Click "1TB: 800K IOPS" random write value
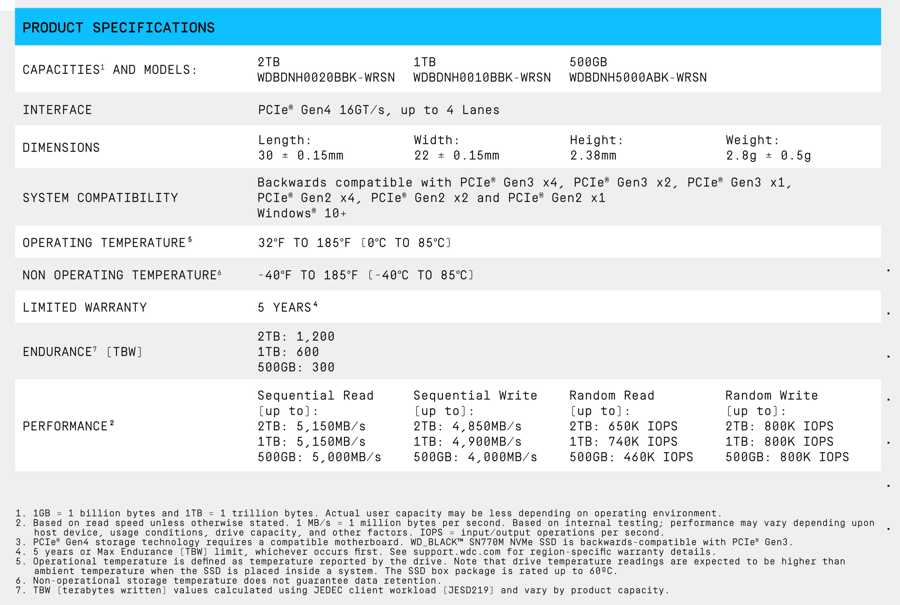 click(x=779, y=442)
